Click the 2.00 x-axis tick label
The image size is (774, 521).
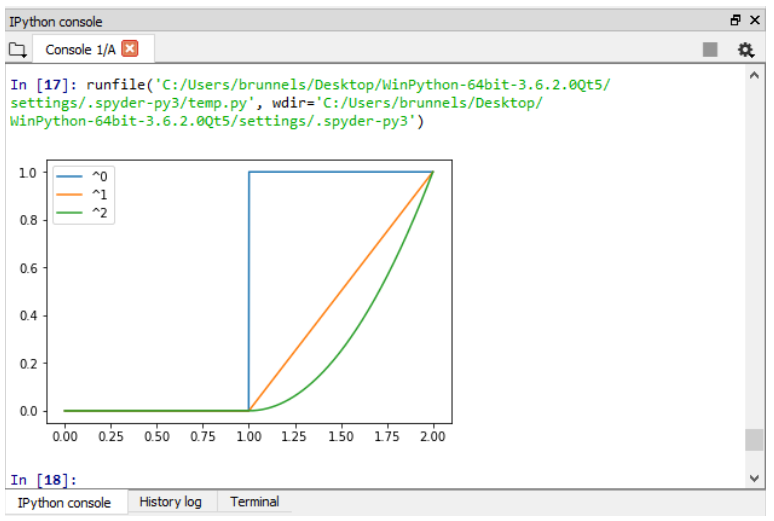tap(433, 437)
